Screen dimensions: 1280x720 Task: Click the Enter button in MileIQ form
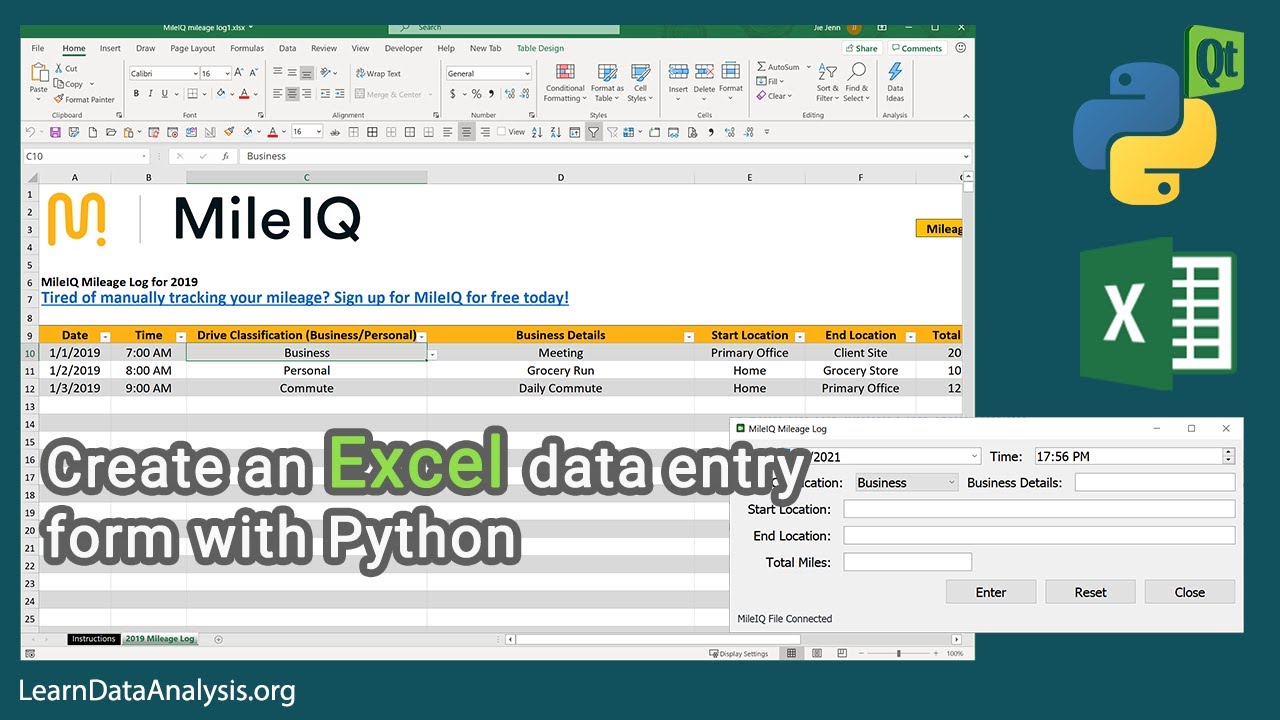(991, 592)
